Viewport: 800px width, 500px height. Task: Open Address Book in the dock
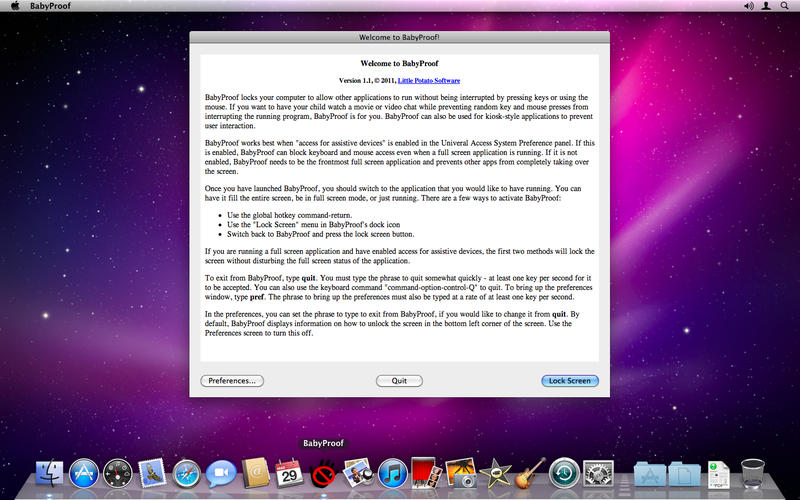(x=255, y=473)
